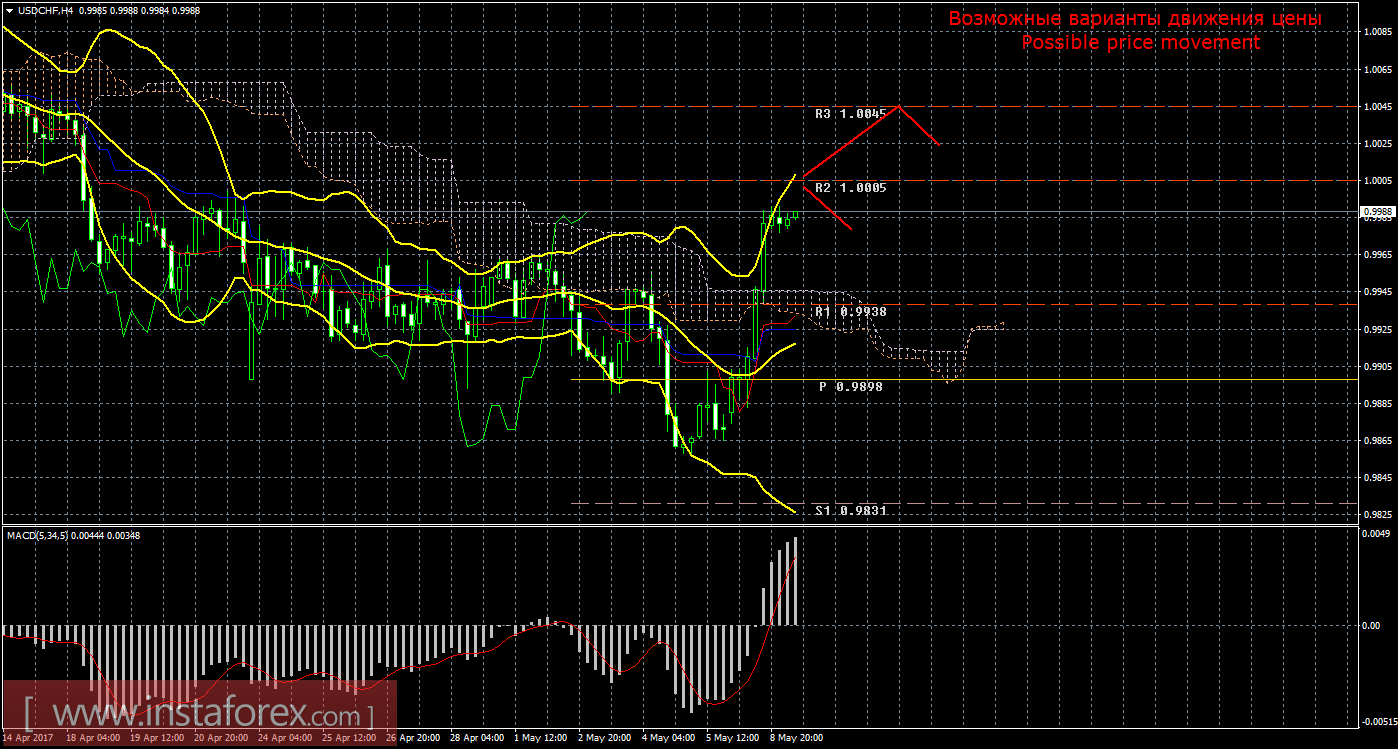Select the R2 1.0005 resistance label
This screenshot has width=1398, height=749.
pyautogui.click(x=850, y=188)
